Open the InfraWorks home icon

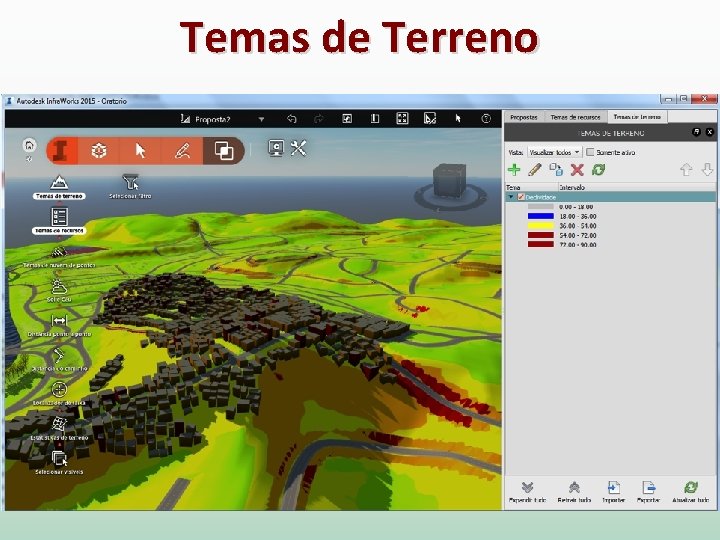click(29, 146)
